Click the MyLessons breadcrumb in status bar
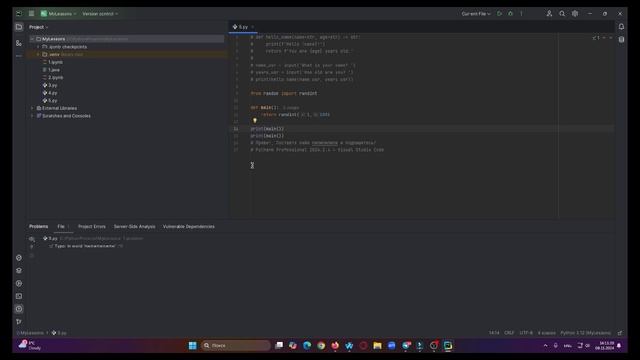Viewport: 640px width, 360px height. click(30, 333)
